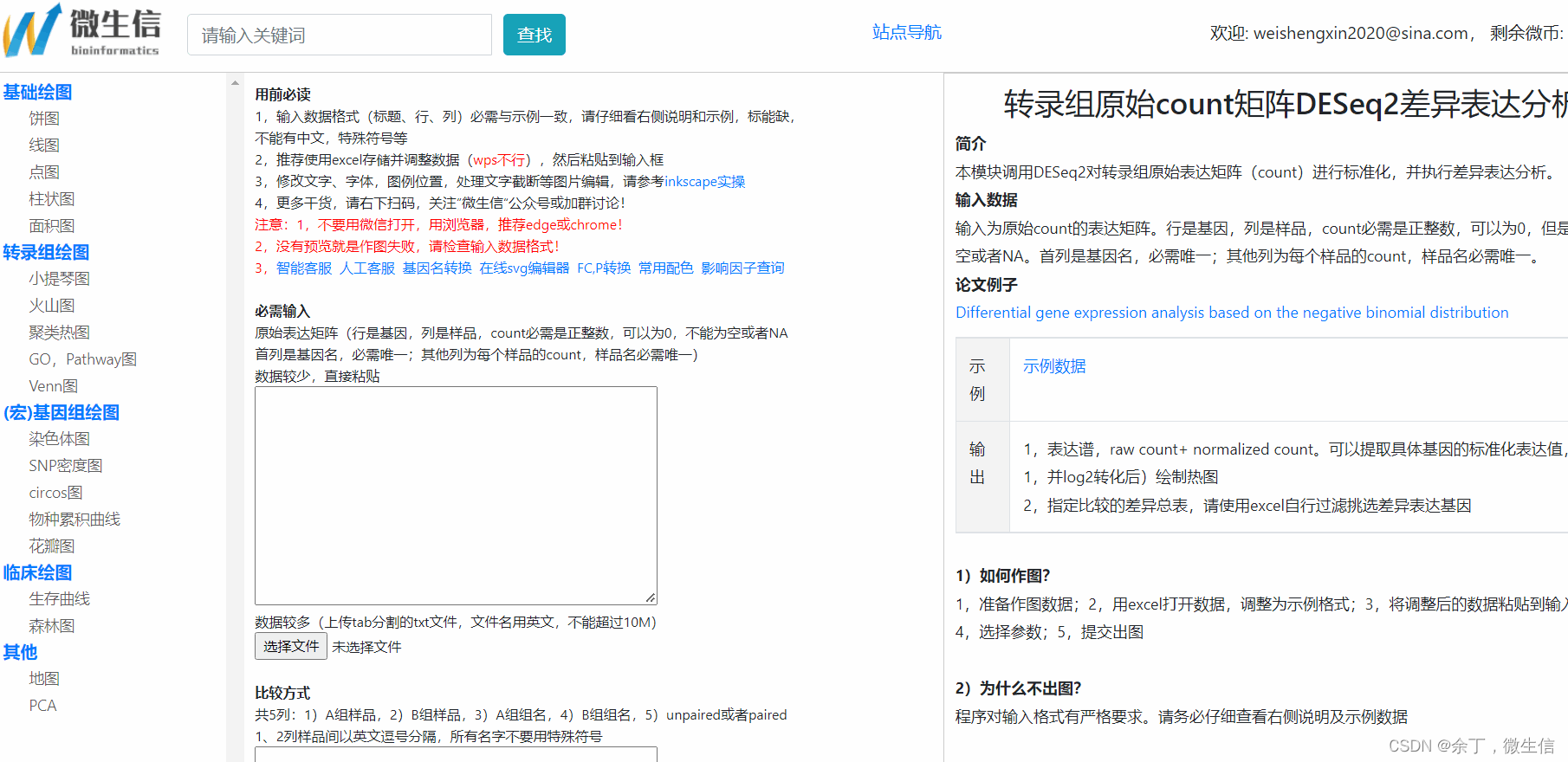Select 柱状图 in the sidebar

tap(52, 199)
